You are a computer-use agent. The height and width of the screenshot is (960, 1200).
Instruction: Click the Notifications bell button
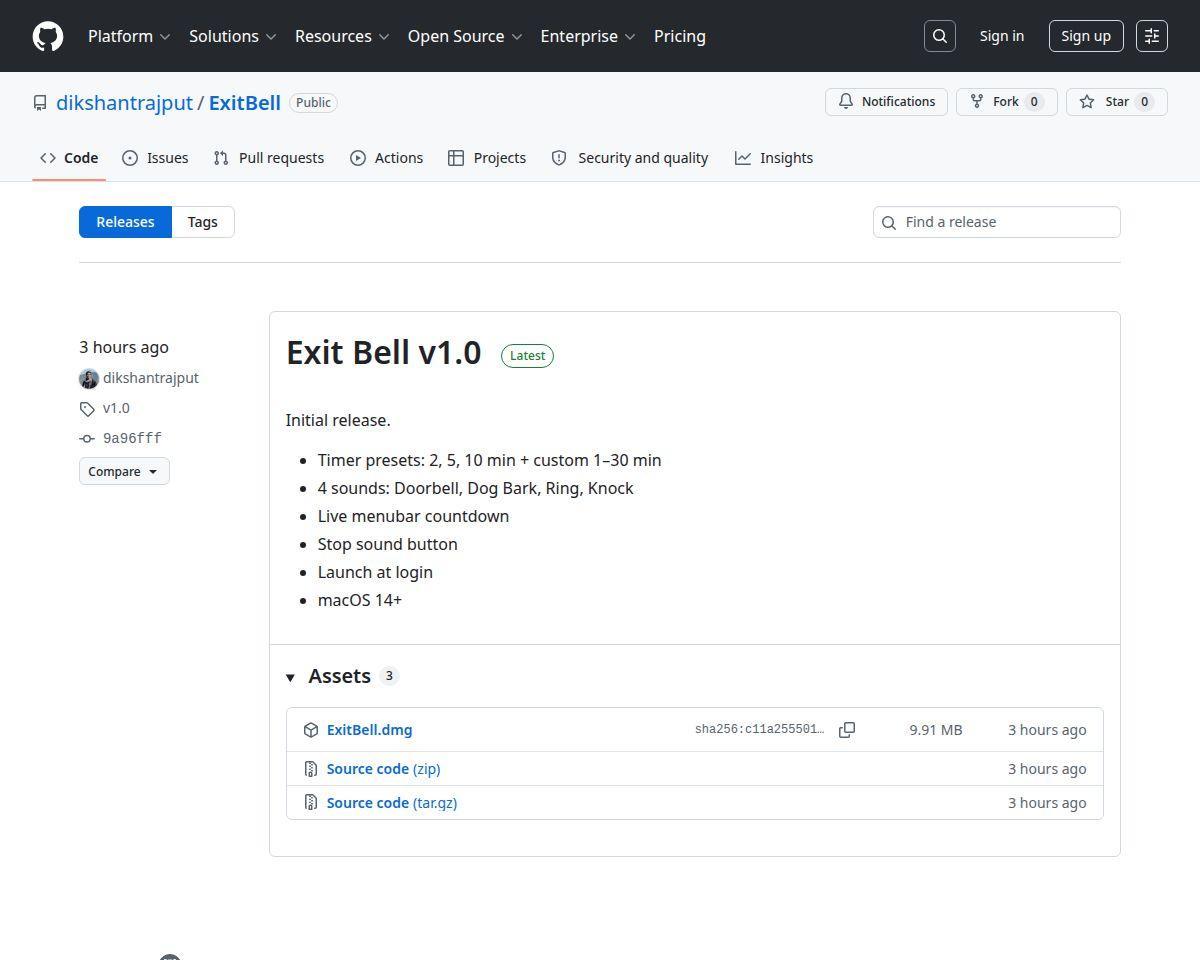886,102
